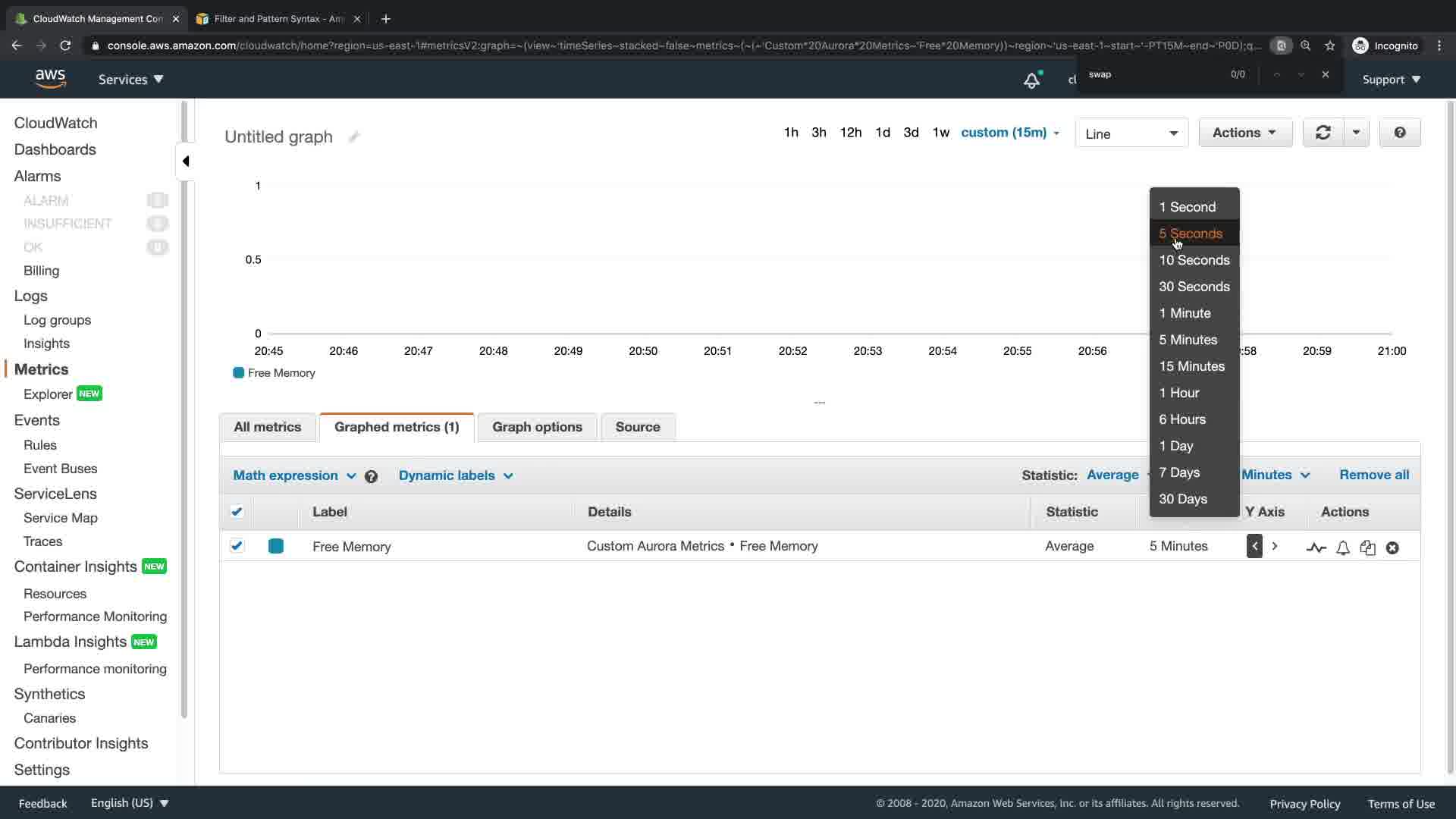Click anomaly detection icon for Free Memory
Image resolution: width=1456 pixels, height=819 pixels.
[1316, 548]
